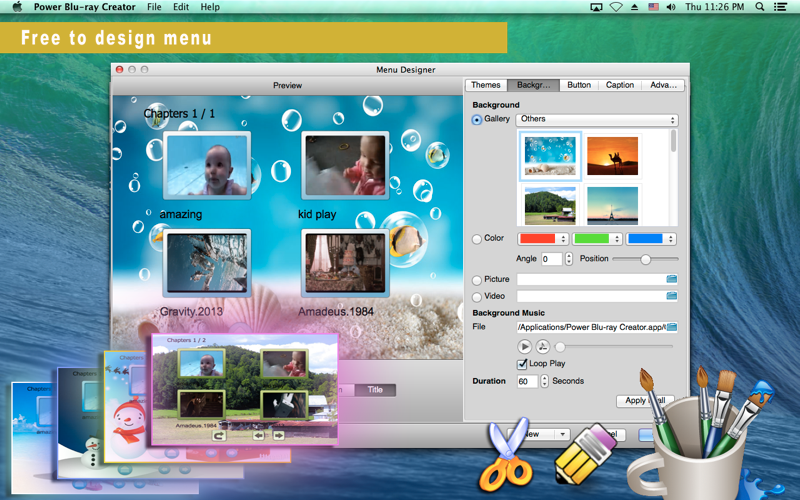Click the music playback progress slider
Image resolution: width=800 pixels, height=500 pixels.
click(x=614, y=347)
